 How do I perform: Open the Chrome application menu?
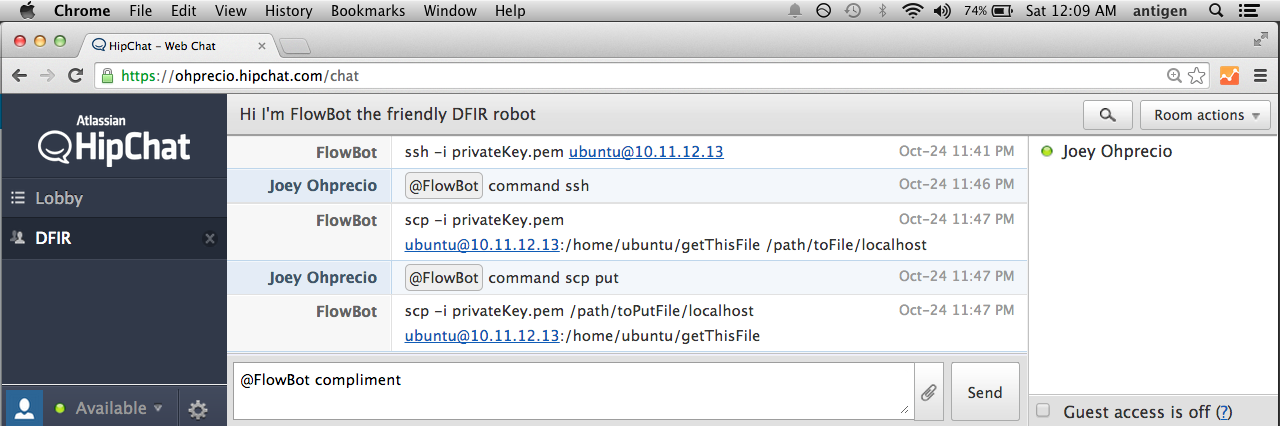pyautogui.click(x=82, y=11)
